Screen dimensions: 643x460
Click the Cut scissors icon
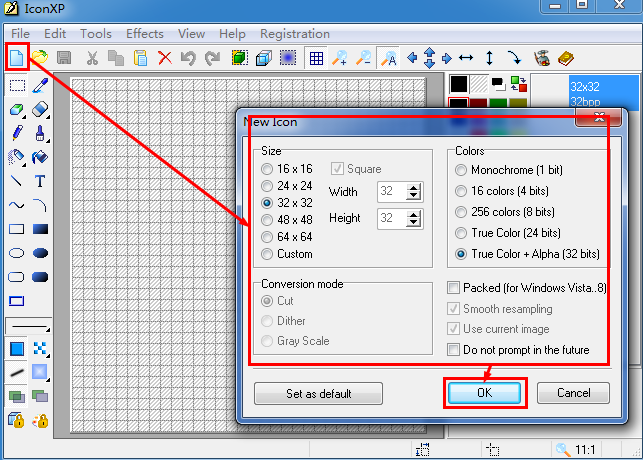click(x=92, y=58)
